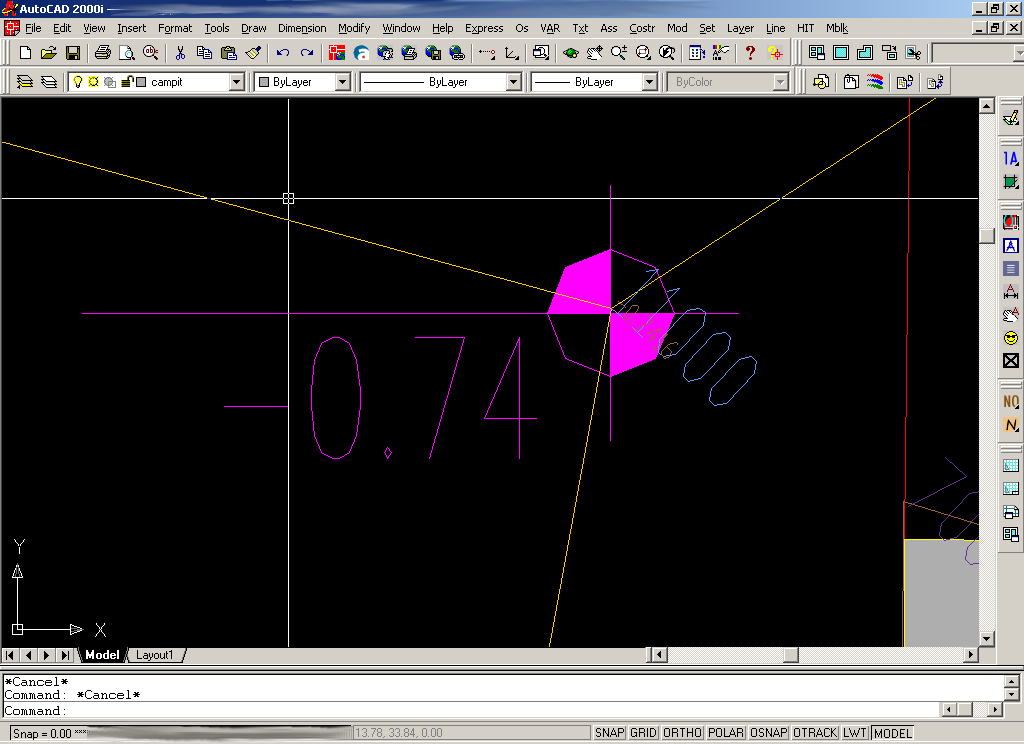The image size is (1024, 744).
Task: Open the color ByLayer swatch dropdown
Action: [342, 82]
